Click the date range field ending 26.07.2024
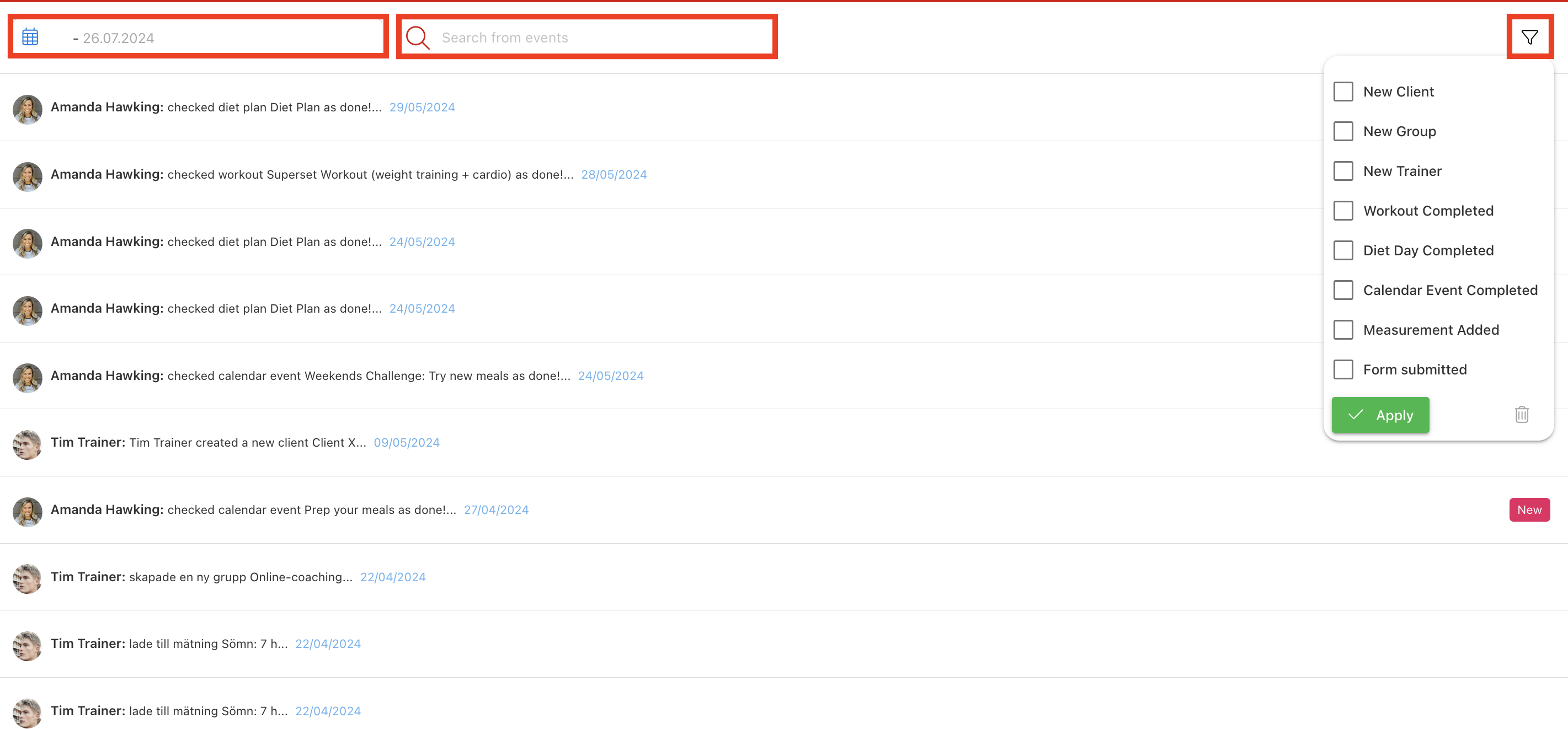This screenshot has width=1568, height=729. tap(198, 37)
